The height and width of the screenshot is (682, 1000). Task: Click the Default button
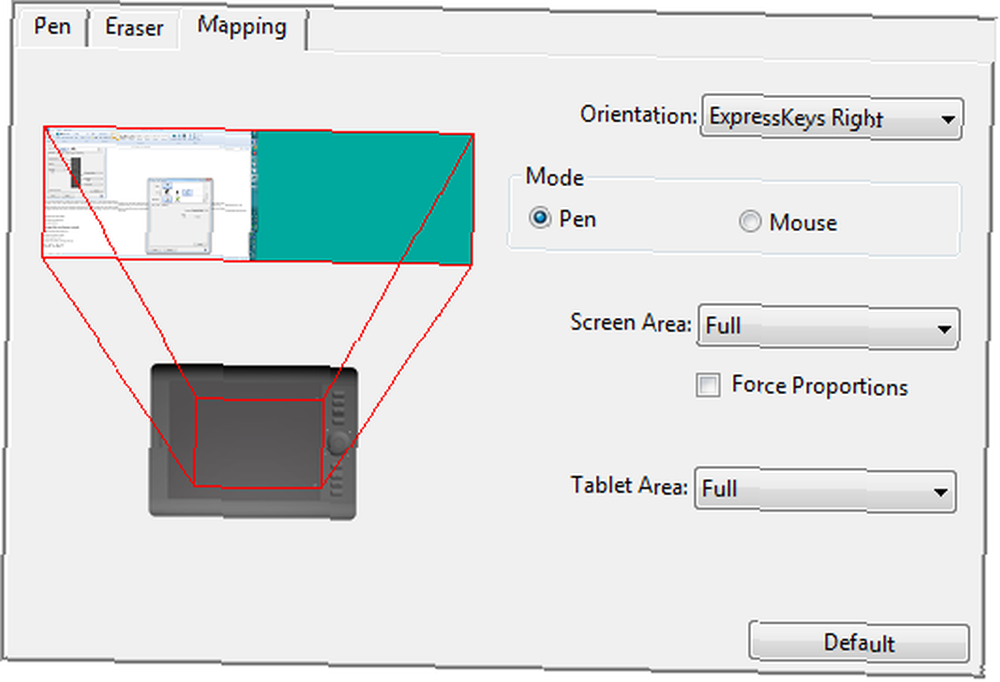click(859, 642)
